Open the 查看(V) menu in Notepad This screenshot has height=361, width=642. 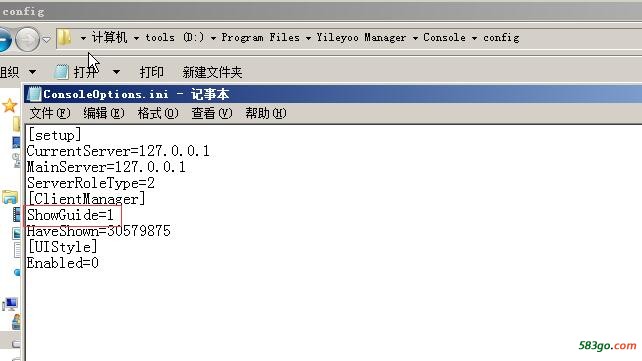click(212, 113)
